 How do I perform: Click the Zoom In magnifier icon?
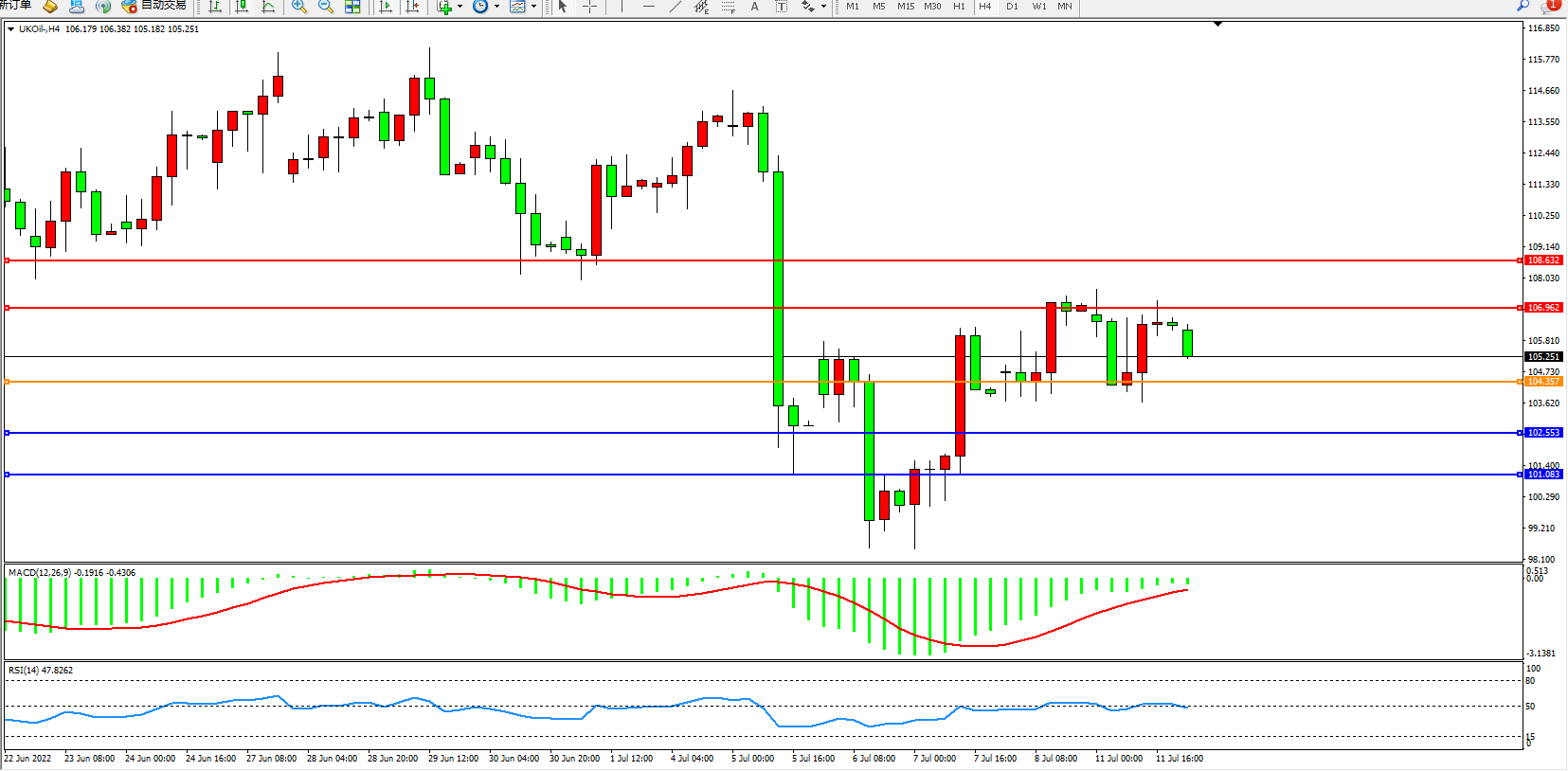point(299,7)
